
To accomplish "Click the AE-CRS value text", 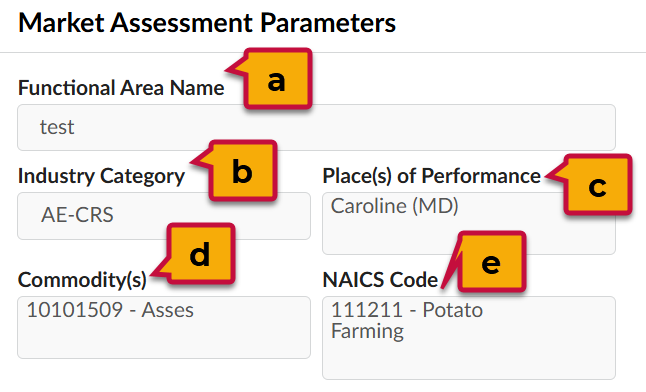I will (x=77, y=215).
